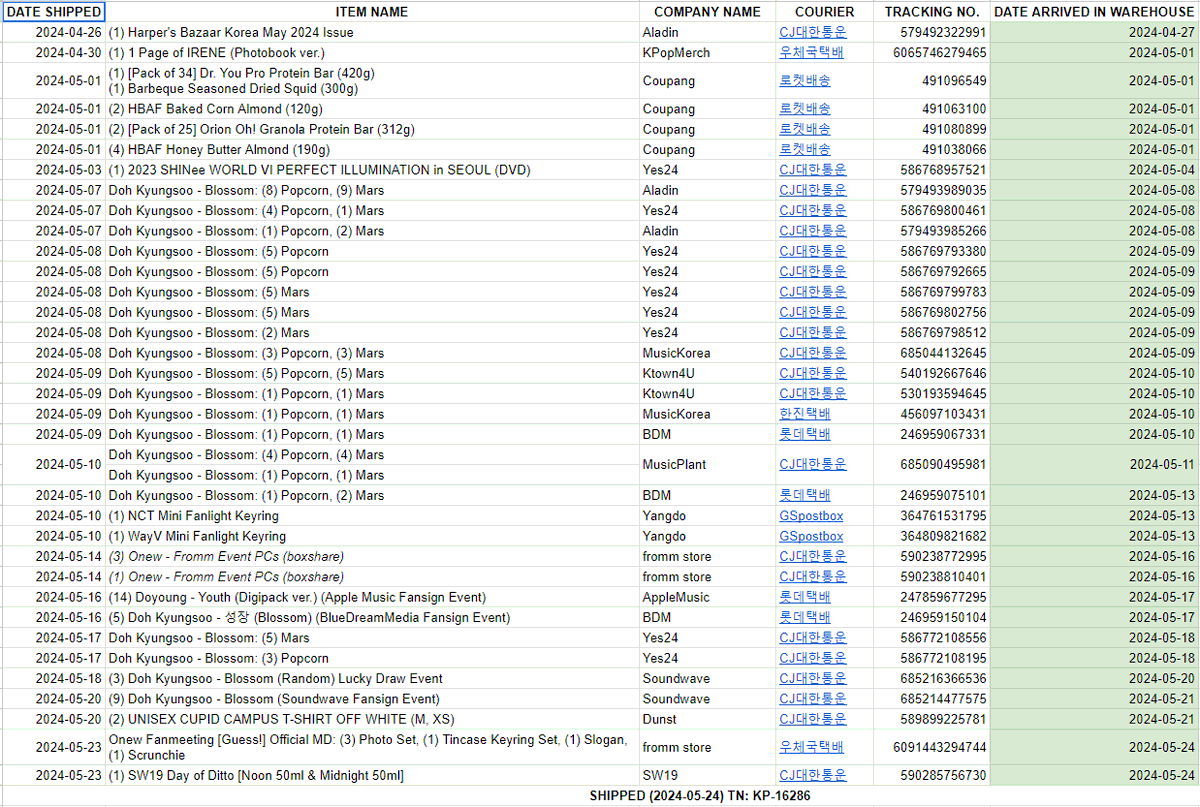Image resolution: width=1200 pixels, height=807 pixels.
Task: Open the courier link in the SW19 row
Action: point(812,775)
